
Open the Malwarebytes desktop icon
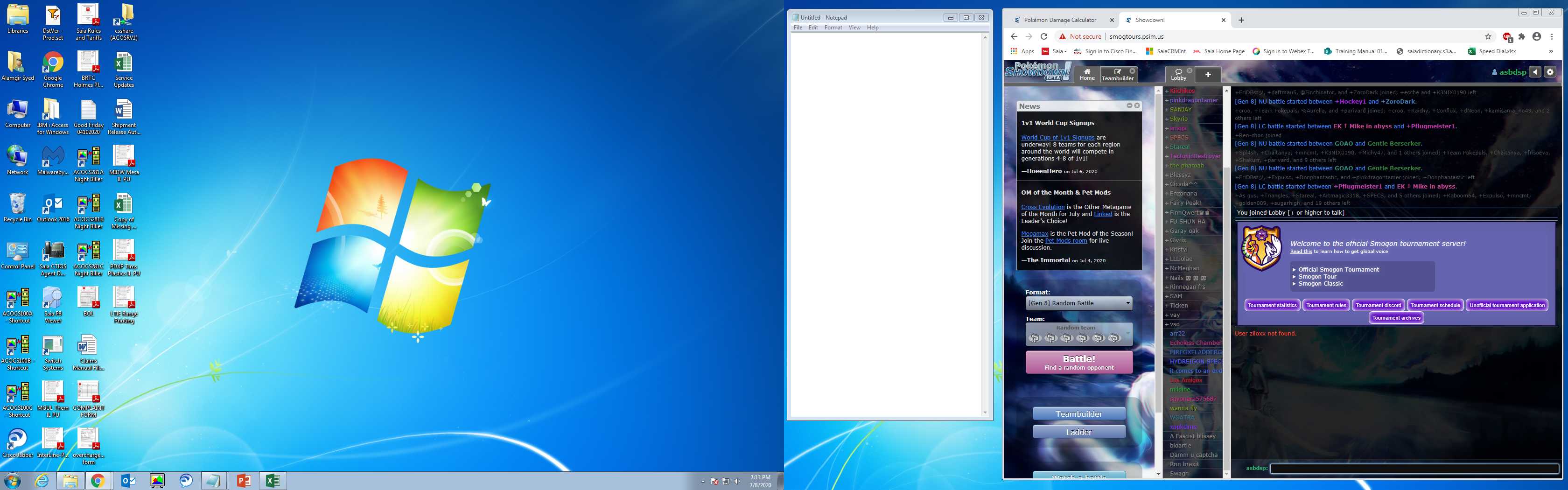click(53, 161)
